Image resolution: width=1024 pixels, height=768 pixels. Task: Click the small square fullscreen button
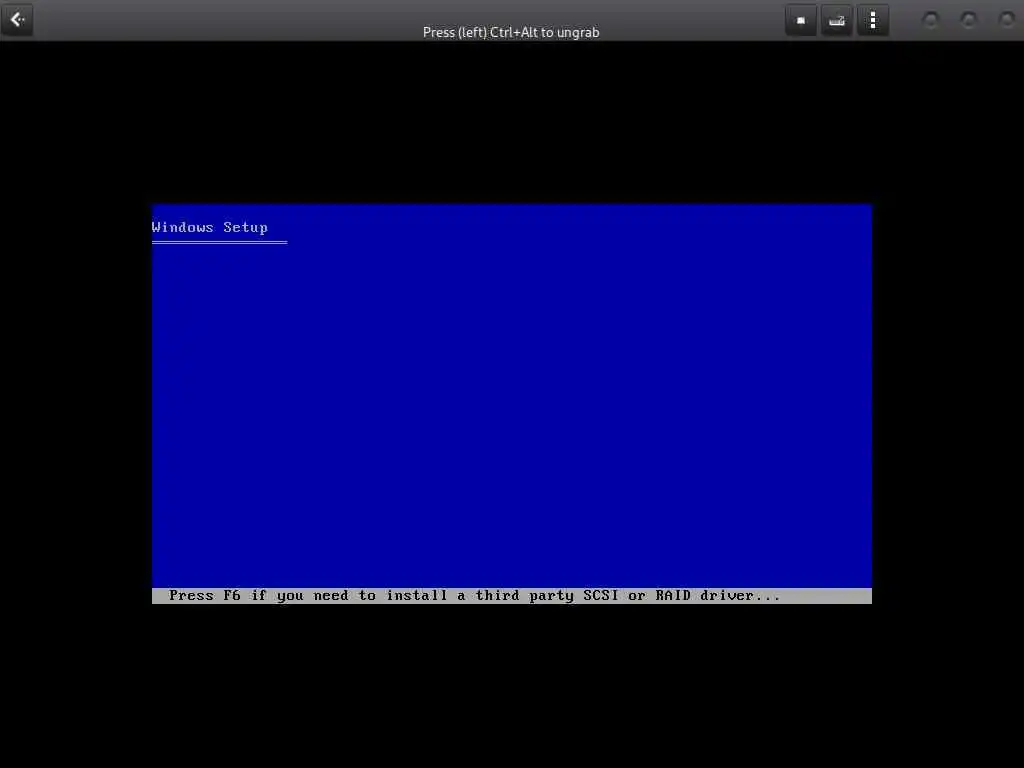(x=801, y=20)
